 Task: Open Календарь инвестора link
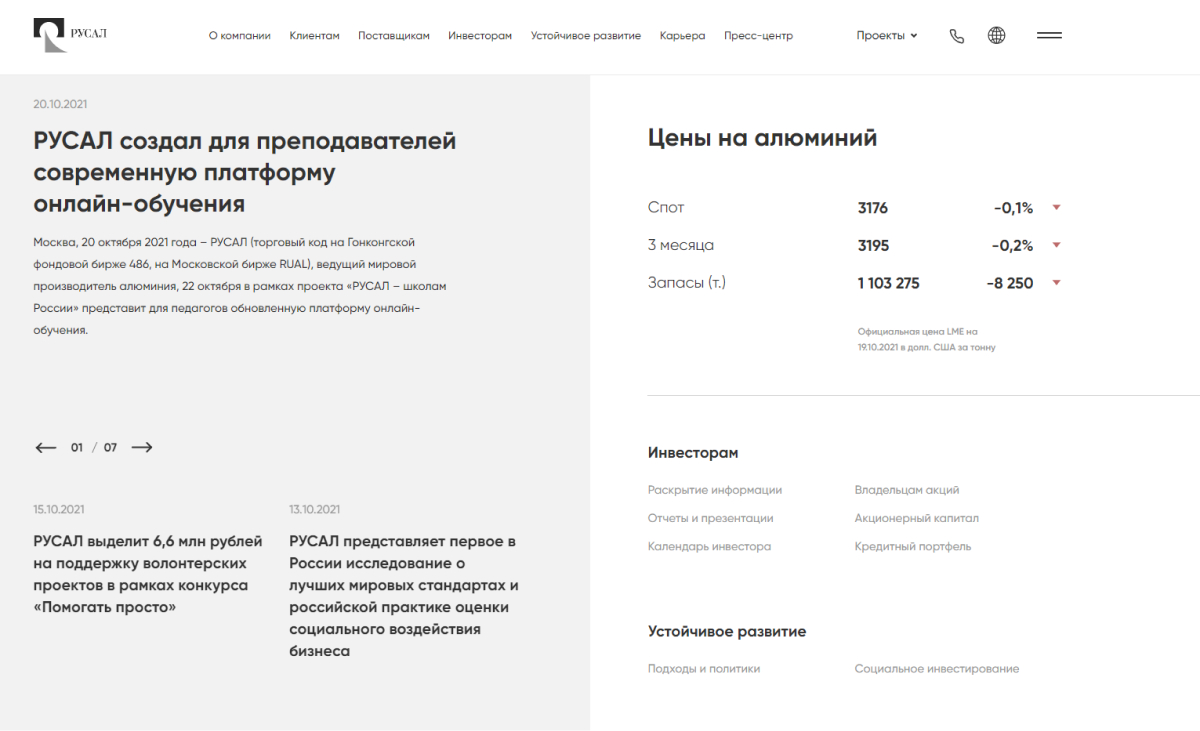710,546
